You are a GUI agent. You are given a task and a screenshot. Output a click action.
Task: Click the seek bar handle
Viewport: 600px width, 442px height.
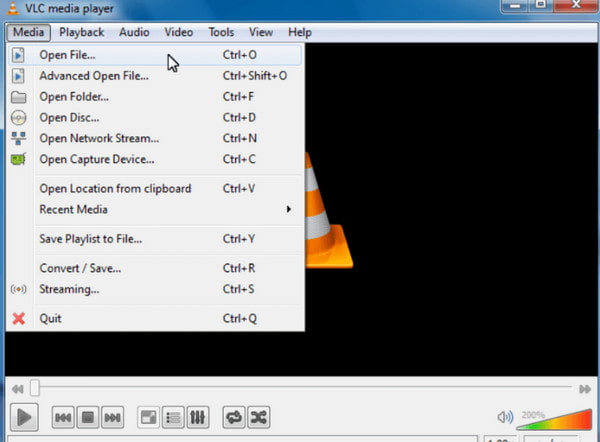[x=35, y=388]
